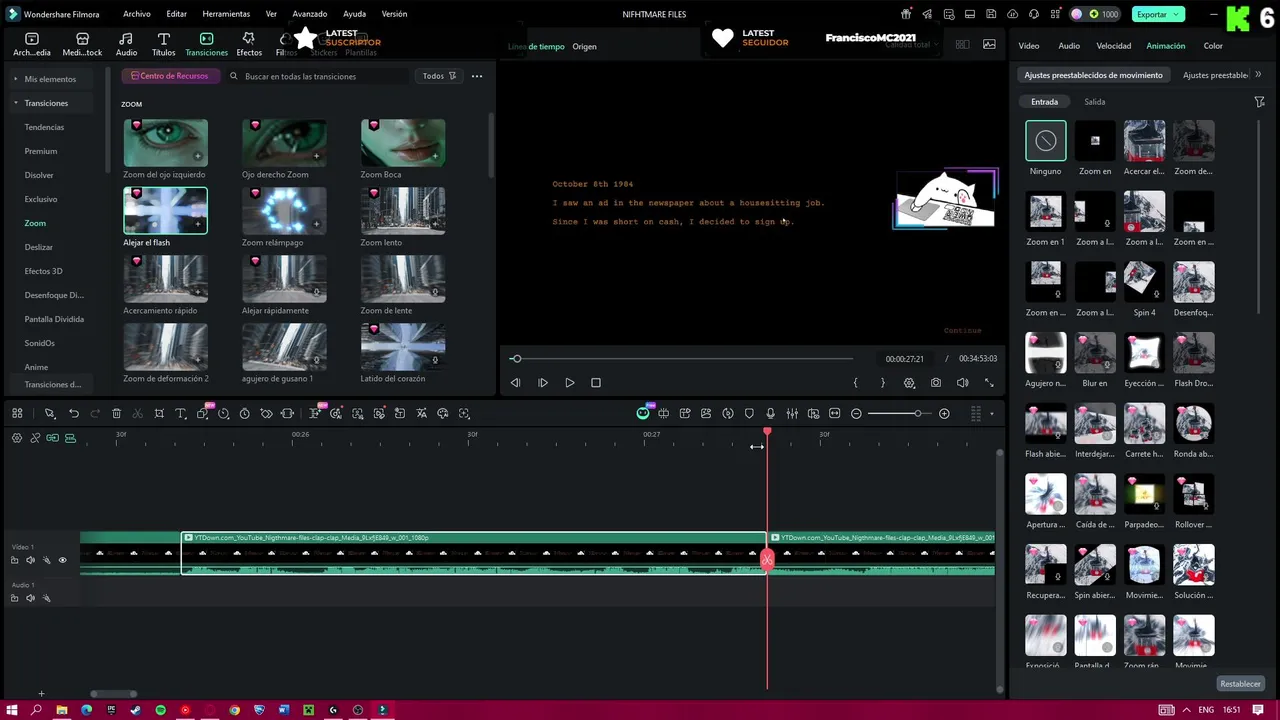
Task: Click the filter funnel icon in animation panel
Action: point(1260,102)
